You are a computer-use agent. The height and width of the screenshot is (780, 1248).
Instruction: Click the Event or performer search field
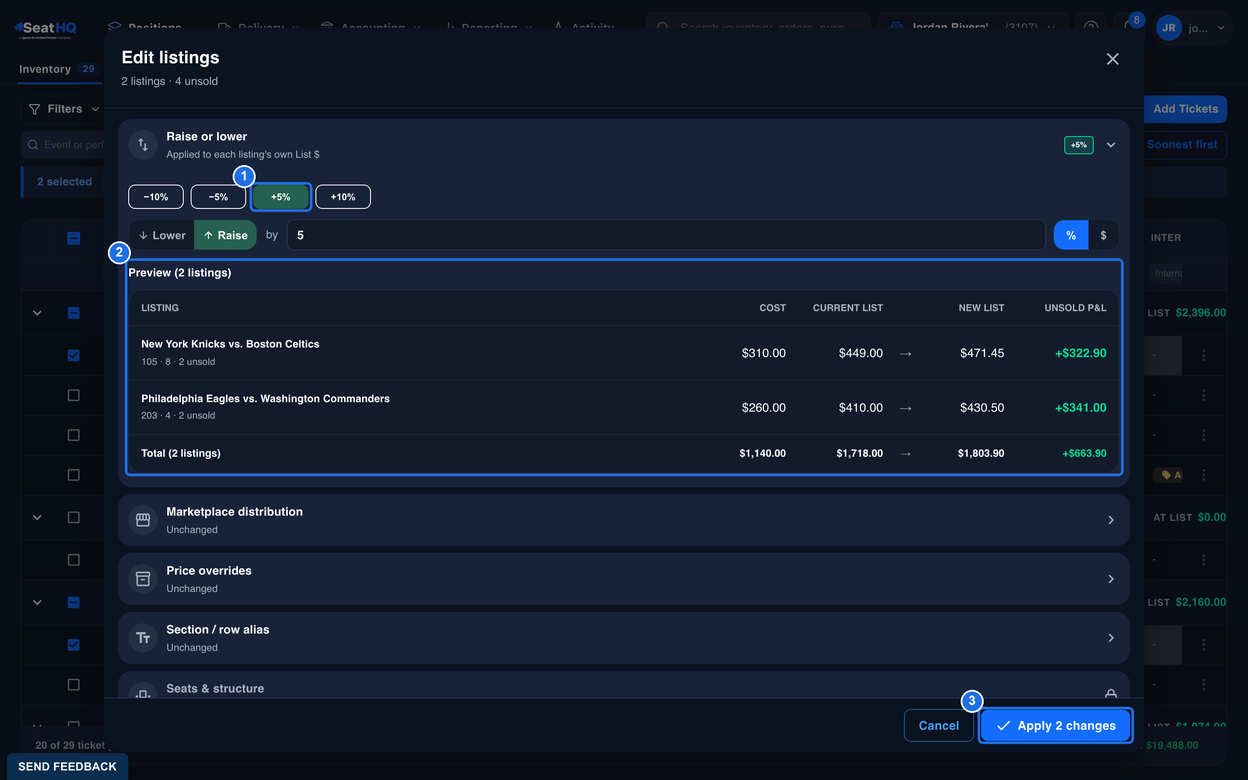point(64,145)
